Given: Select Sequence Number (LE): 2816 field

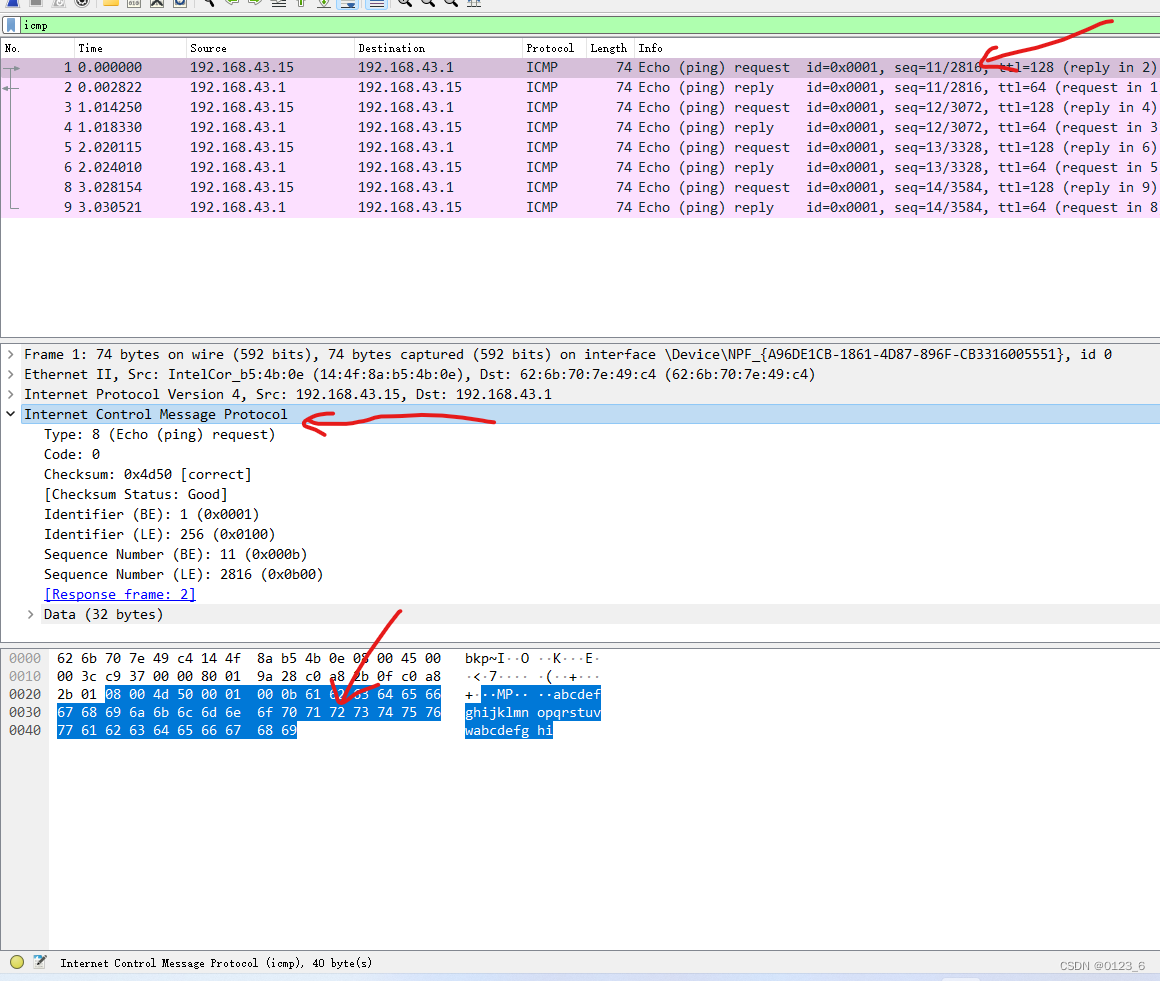Looking at the screenshot, I should coord(183,574).
